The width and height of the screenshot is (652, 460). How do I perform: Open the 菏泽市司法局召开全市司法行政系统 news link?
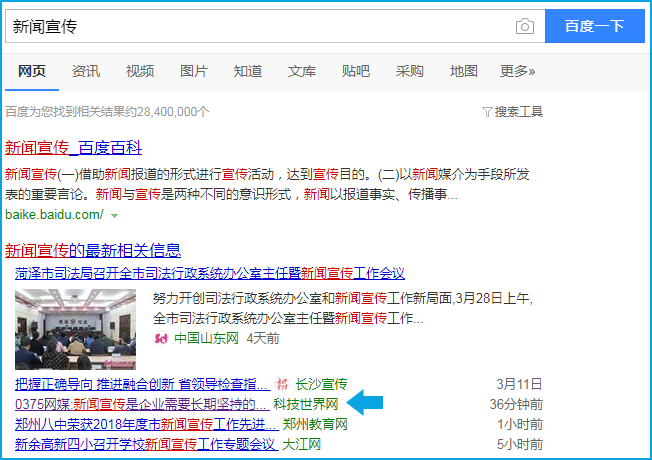click(210, 273)
